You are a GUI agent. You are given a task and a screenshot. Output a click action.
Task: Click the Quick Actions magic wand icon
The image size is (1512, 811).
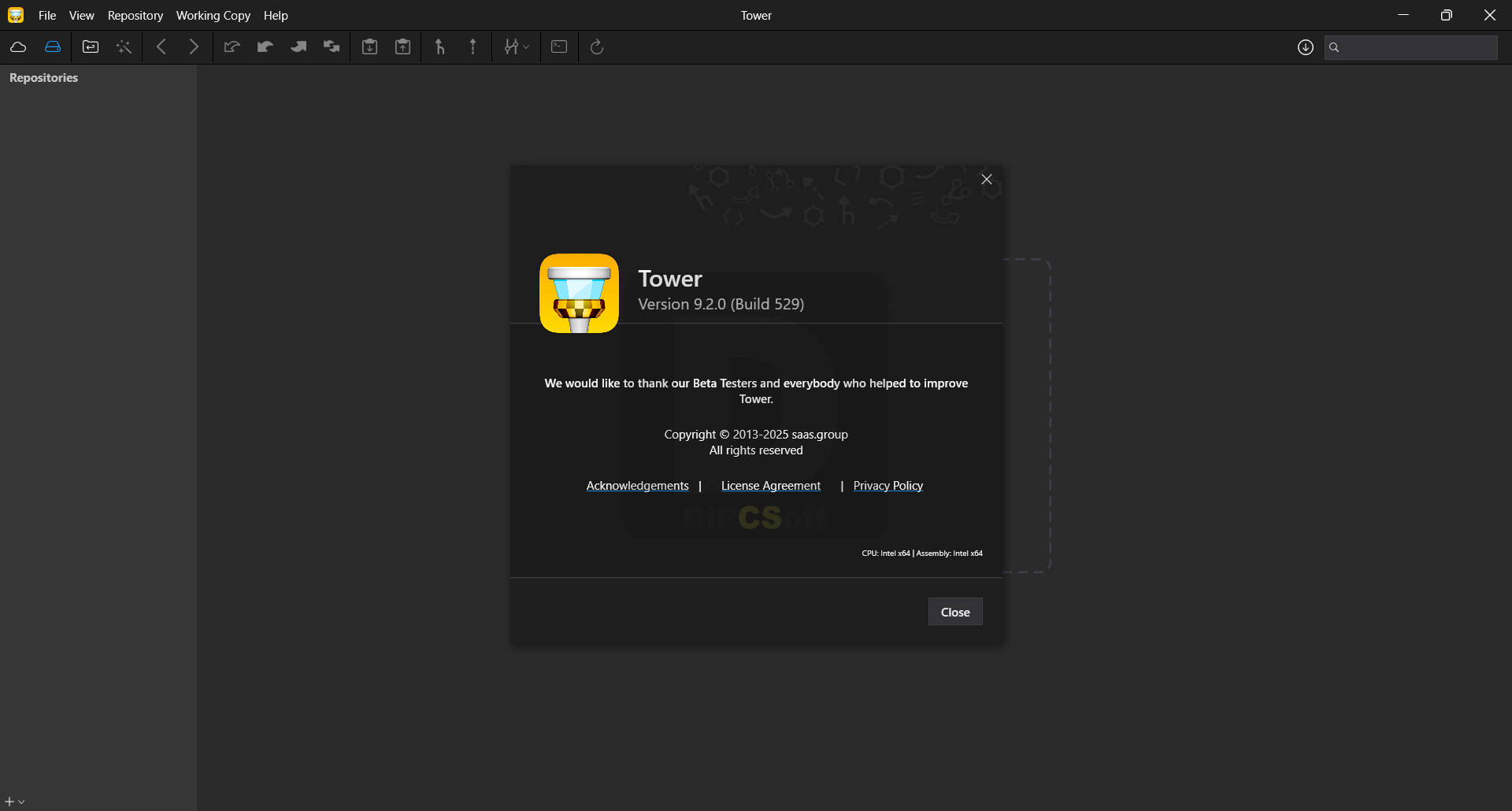click(124, 47)
